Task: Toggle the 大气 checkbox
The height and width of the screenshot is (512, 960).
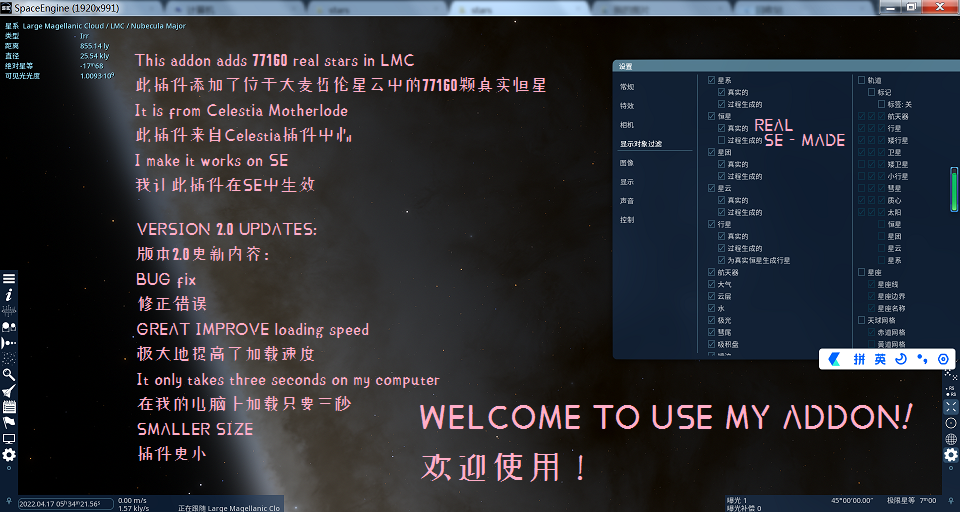Action: click(x=711, y=284)
